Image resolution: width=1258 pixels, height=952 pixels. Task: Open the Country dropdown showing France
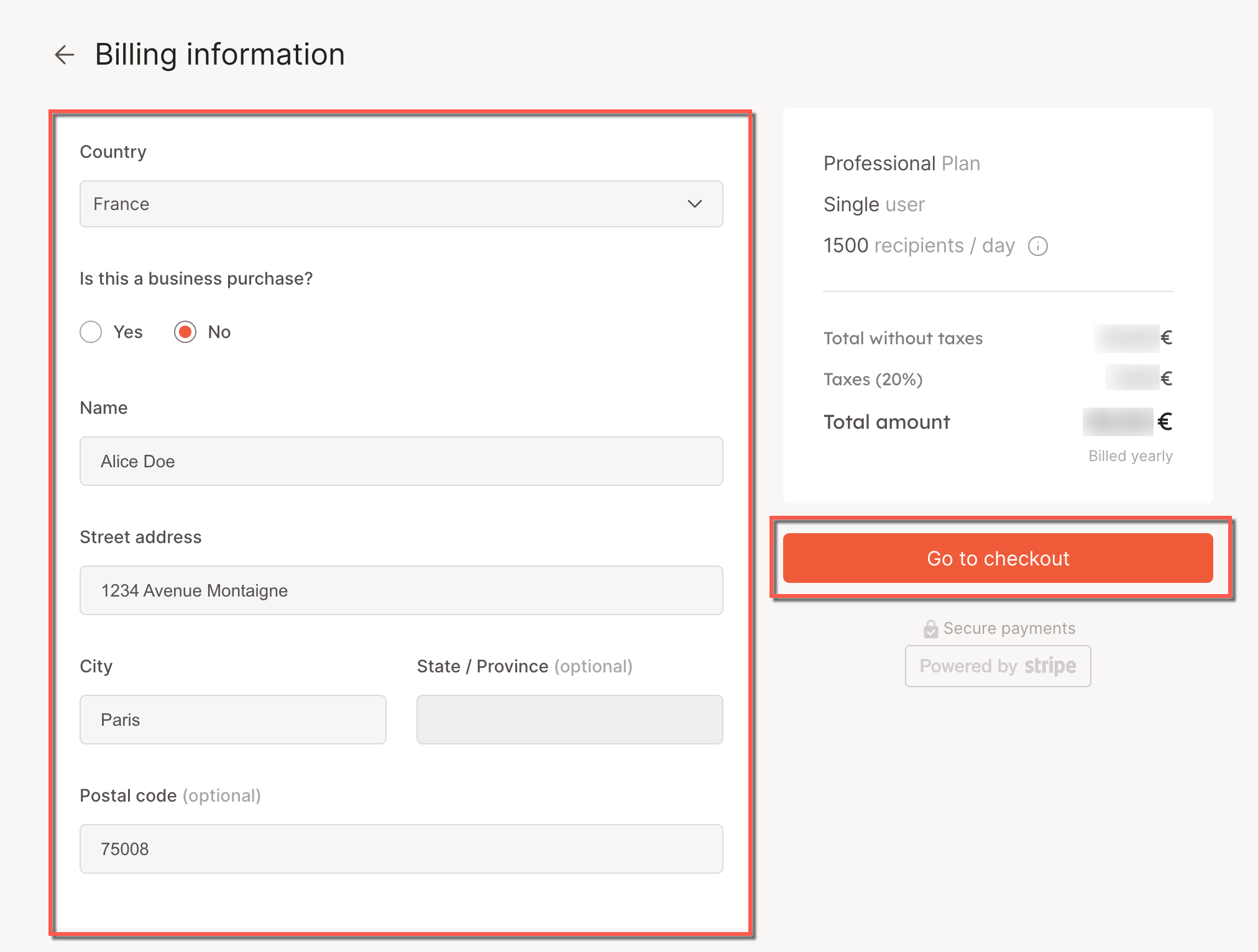tap(401, 204)
